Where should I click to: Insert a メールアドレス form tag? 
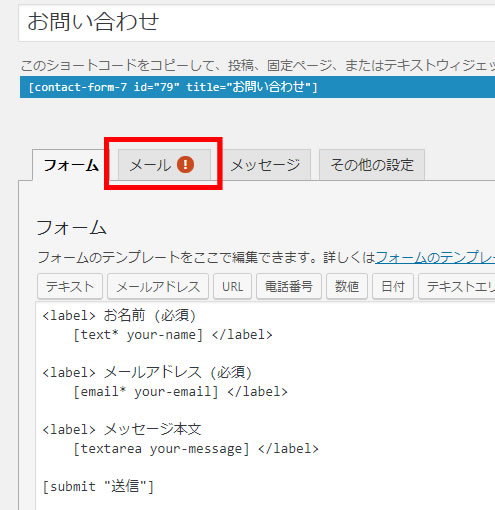[x=158, y=286]
